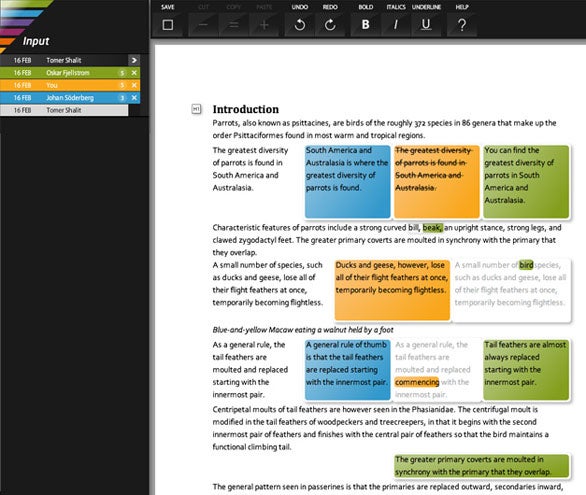The height and width of the screenshot is (495, 586).
Task: Select Johan Söderberg's blue input row
Action: tap(70, 98)
